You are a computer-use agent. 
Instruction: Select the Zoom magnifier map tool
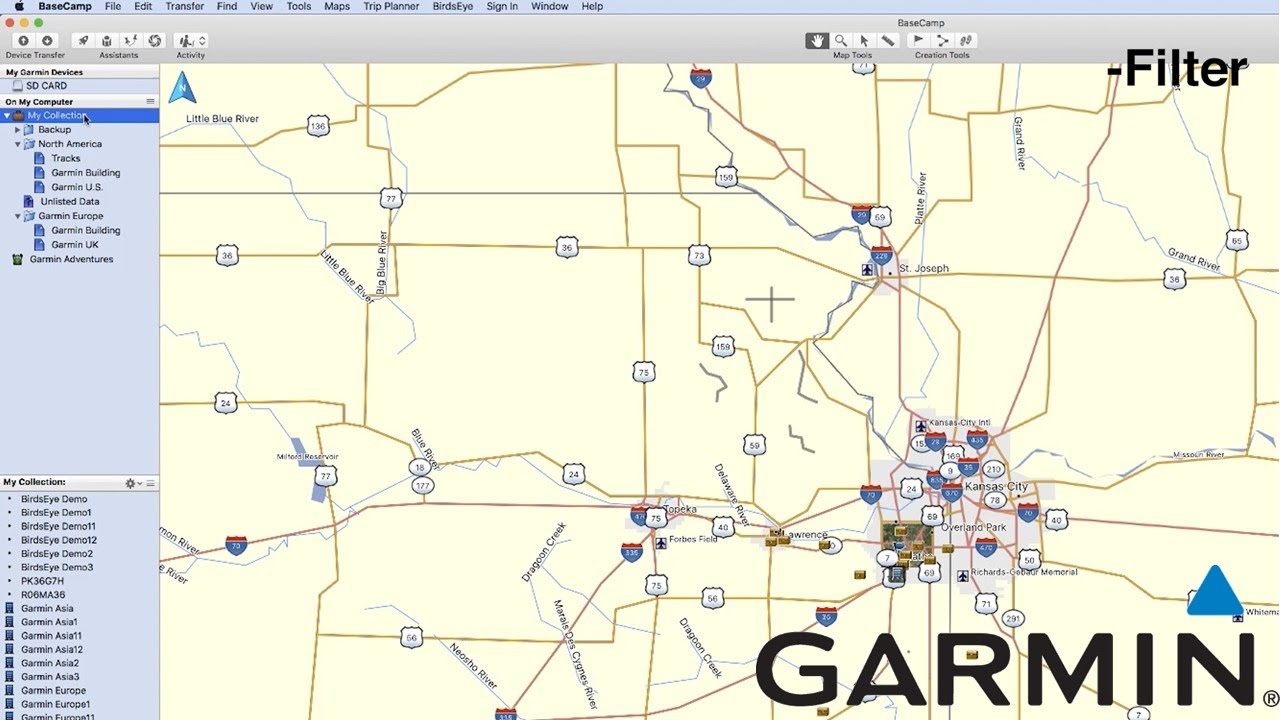click(841, 41)
